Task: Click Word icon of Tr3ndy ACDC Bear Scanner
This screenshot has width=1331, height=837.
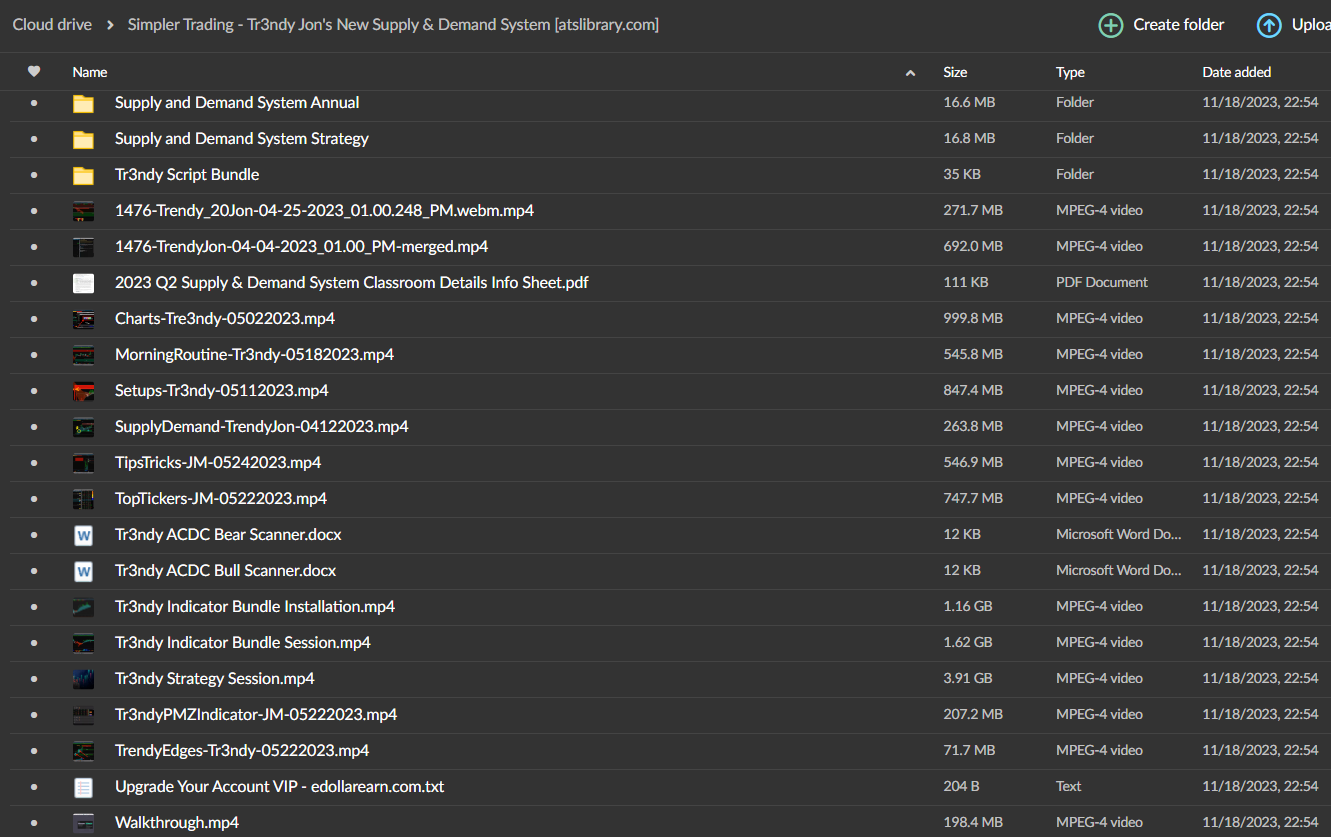Action: [83, 535]
